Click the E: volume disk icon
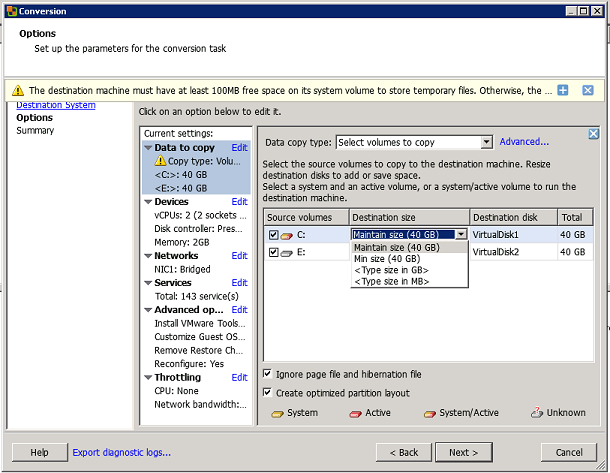 287,253
